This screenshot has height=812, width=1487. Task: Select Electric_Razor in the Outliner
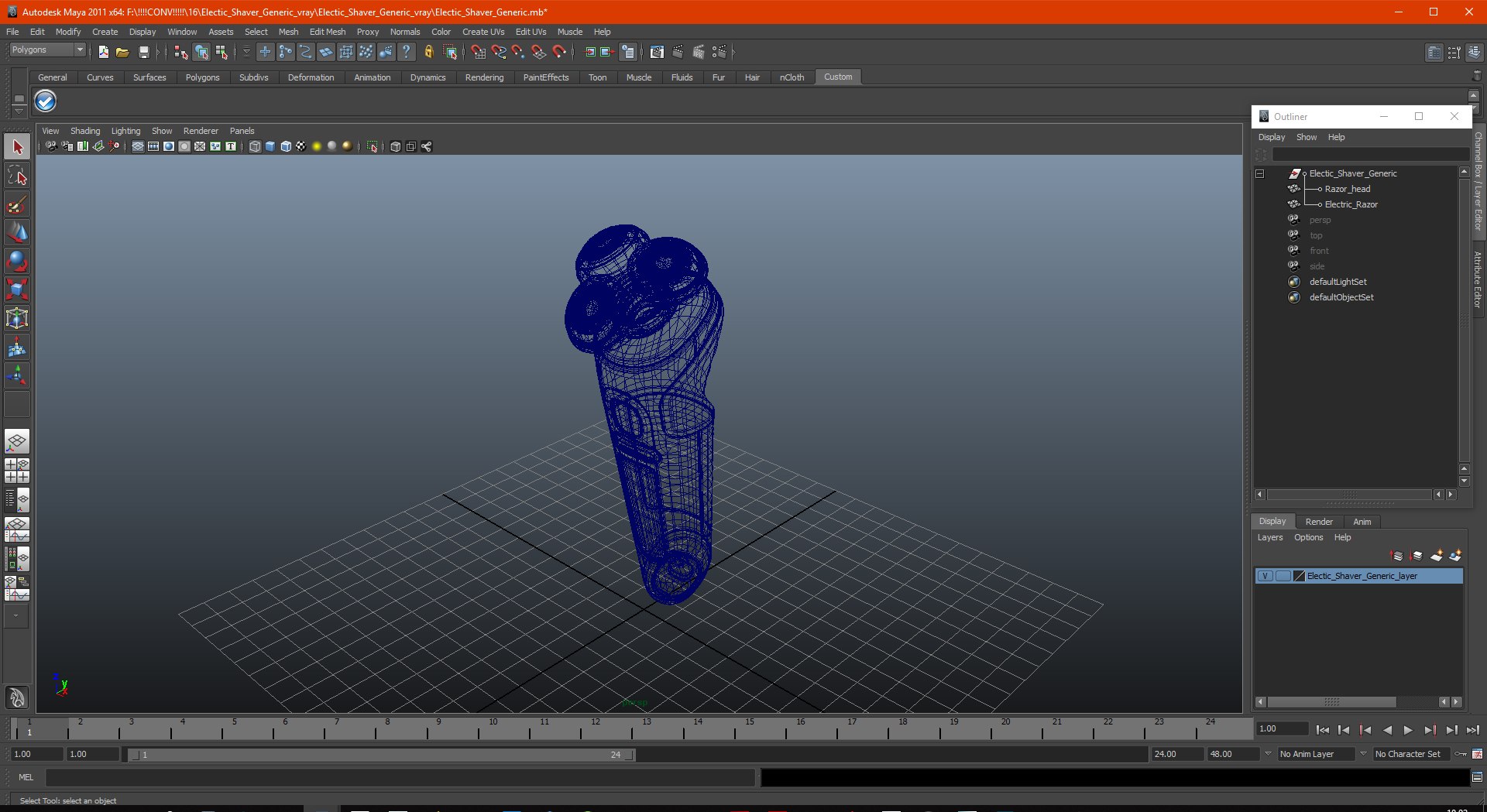click(1351, 204)
